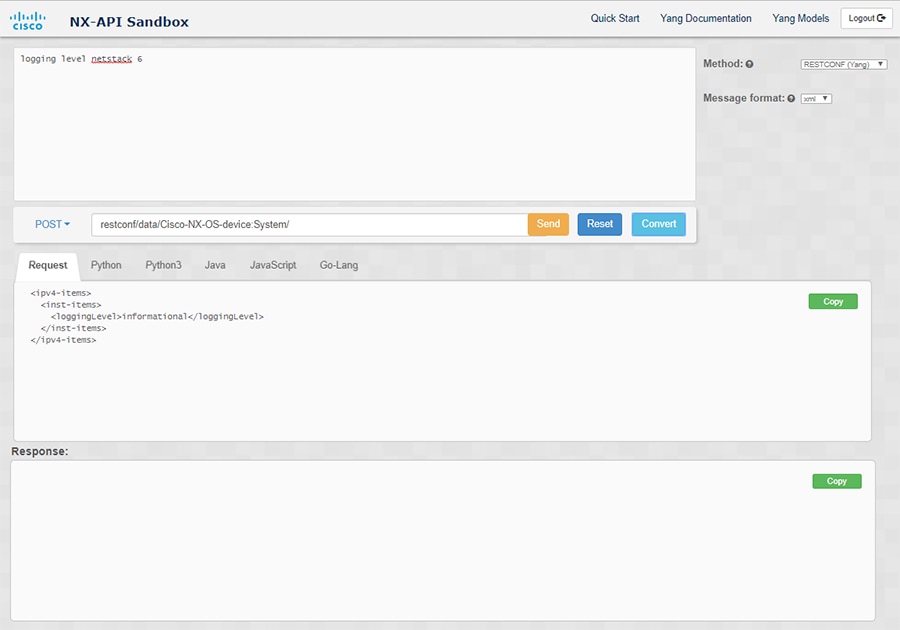Copy the Request payload
Screen dimensions: 900x630
832,301
